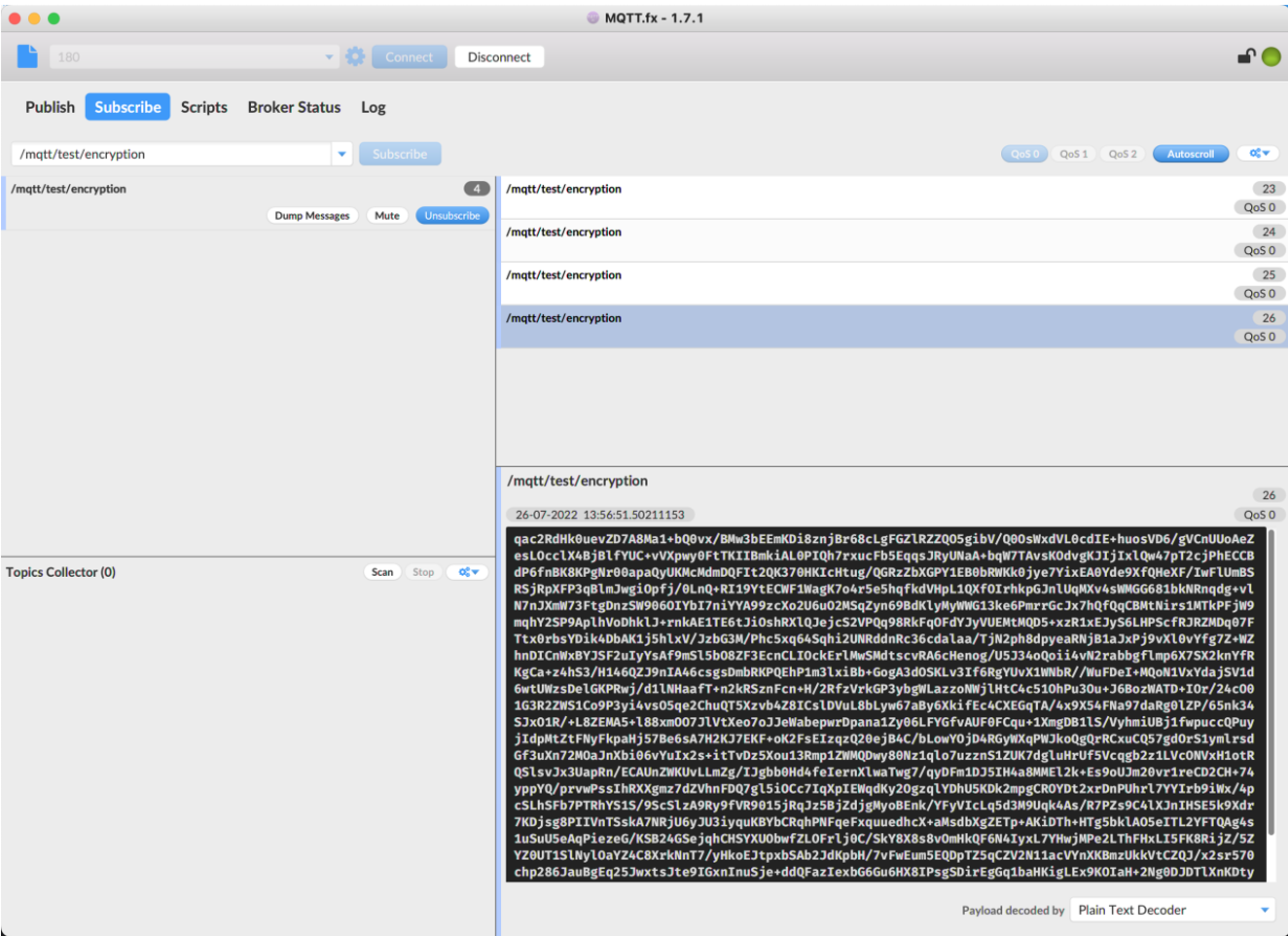Viewport: 1288px width, 936px height.
Task: Click Stop in Topics Collector
Action: (x=423, y=572)
